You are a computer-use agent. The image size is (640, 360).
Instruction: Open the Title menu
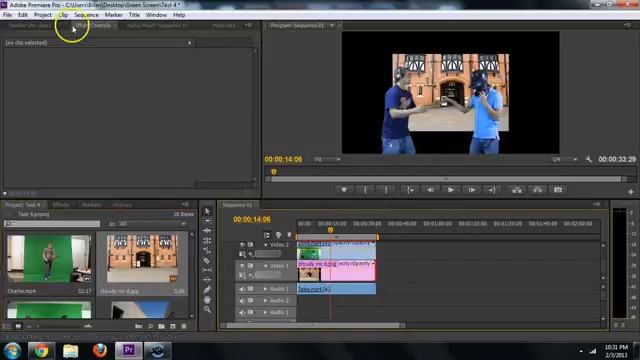[x=134, y=15]
